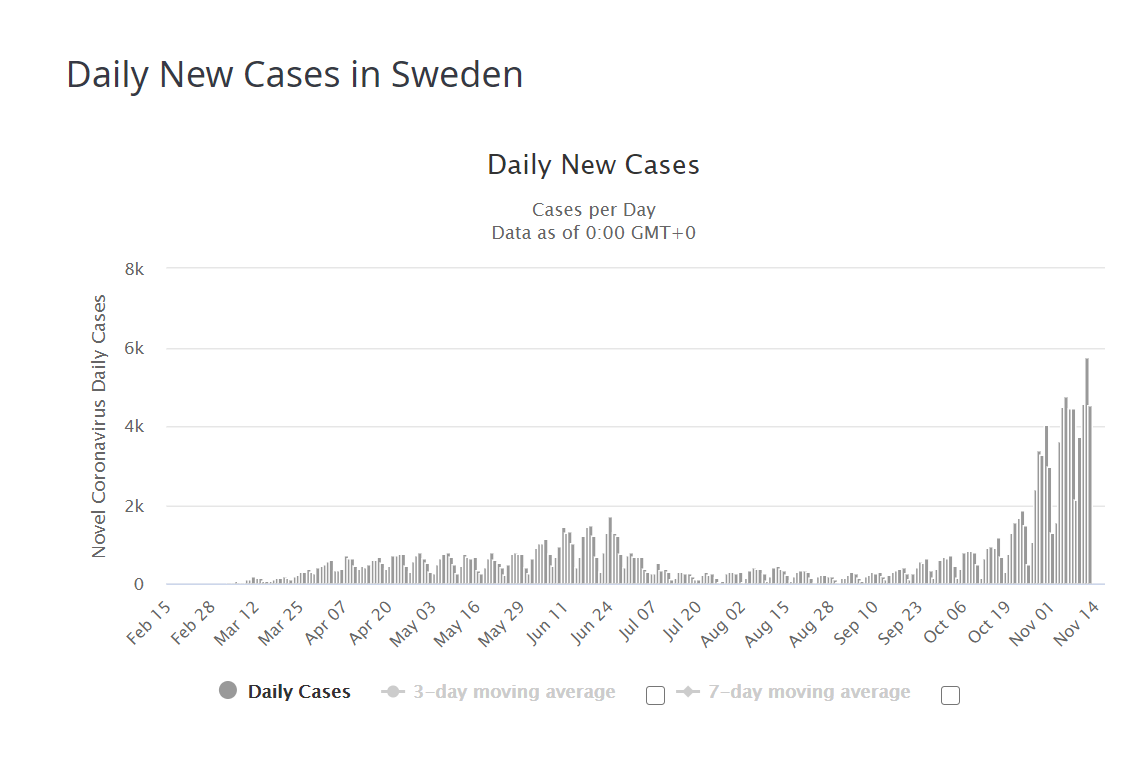This screenshot has width=1135, height=768.
Task: Tick the 7-day moving average checkbox
Action: point(950,695)
